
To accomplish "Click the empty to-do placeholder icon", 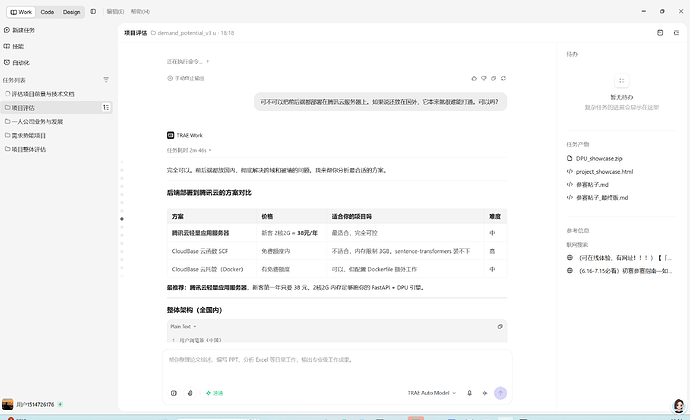I will tap(622, 81).
